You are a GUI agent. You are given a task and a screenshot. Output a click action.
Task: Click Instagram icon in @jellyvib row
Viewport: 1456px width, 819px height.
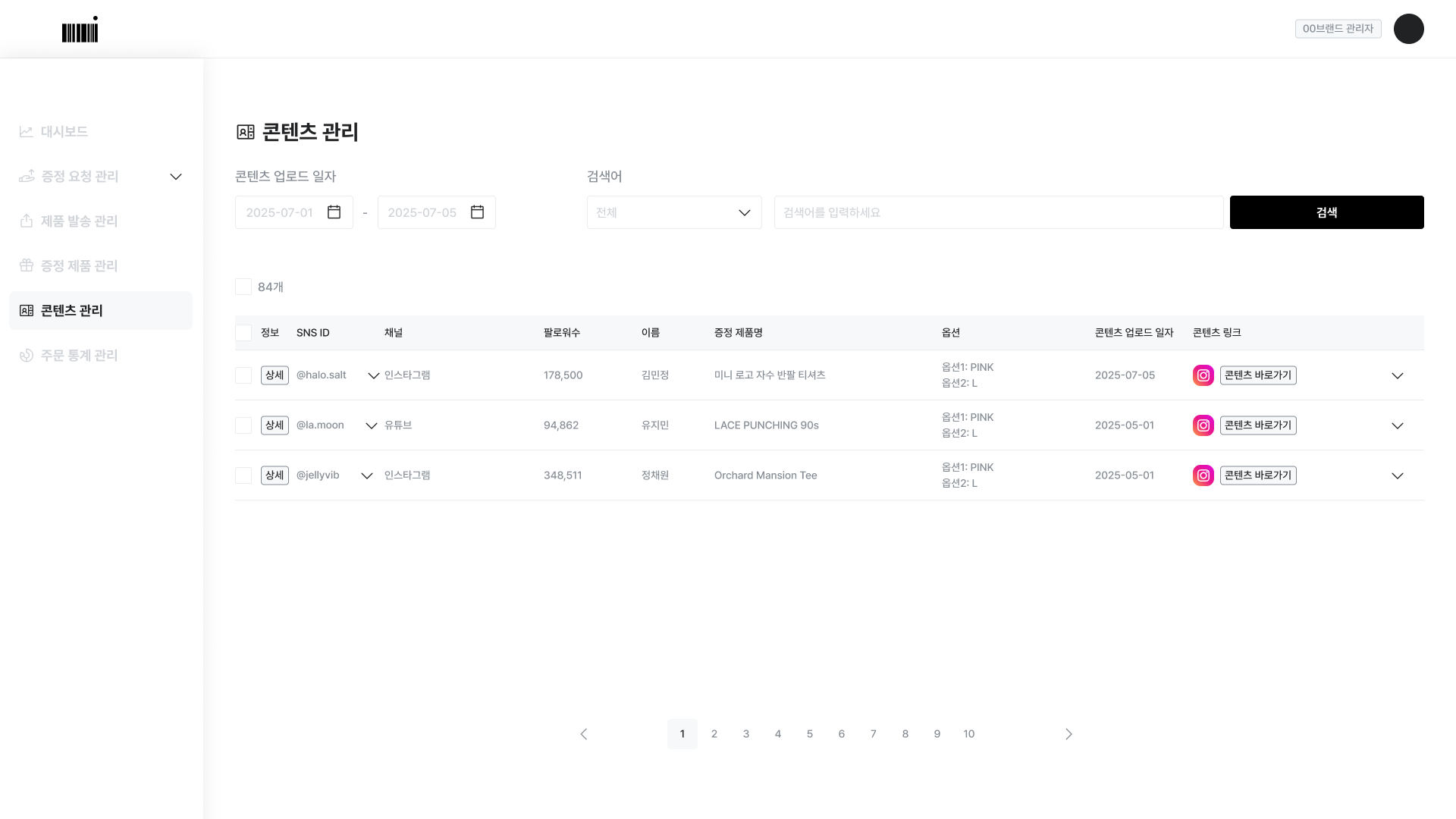pyautogui.click(x=1203, y=475)
